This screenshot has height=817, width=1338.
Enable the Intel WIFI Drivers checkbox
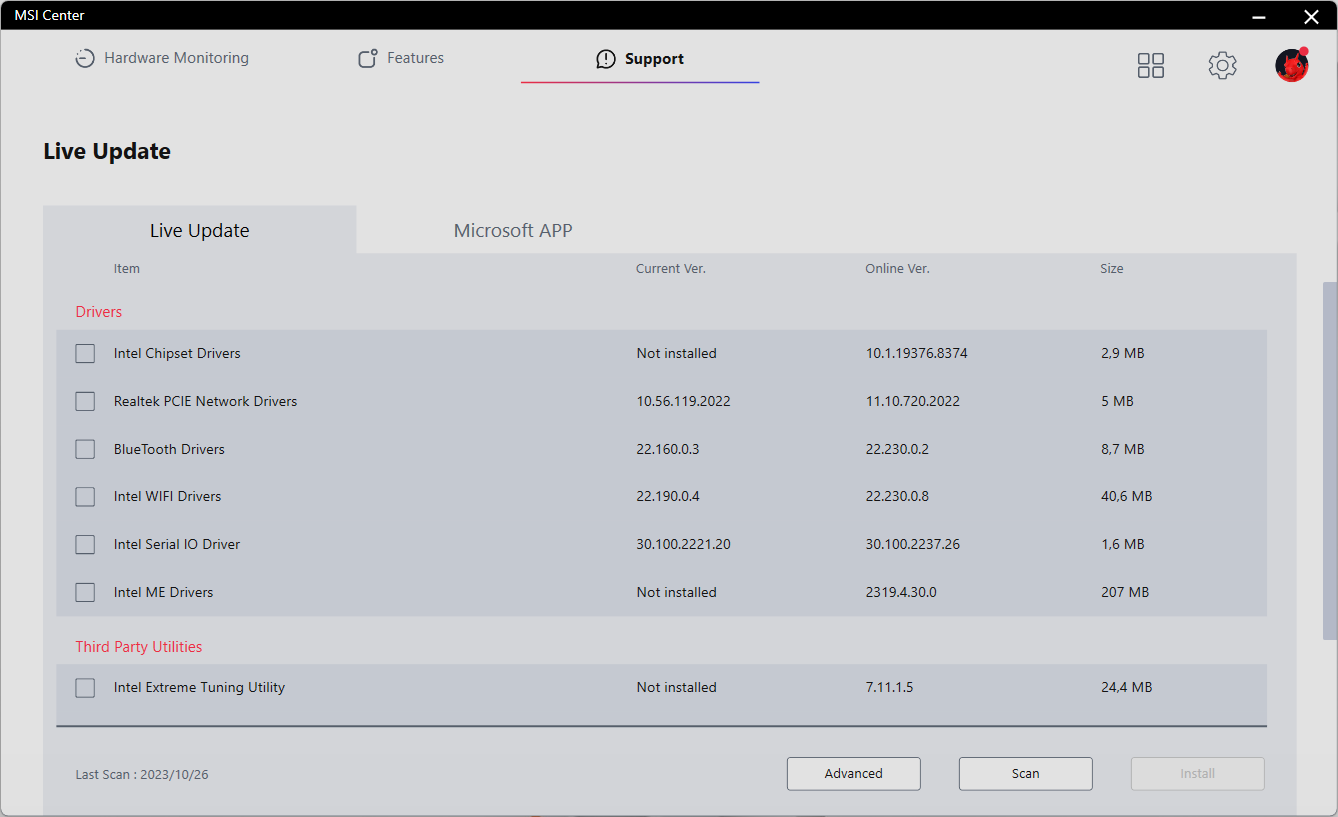tap(85, 496)
